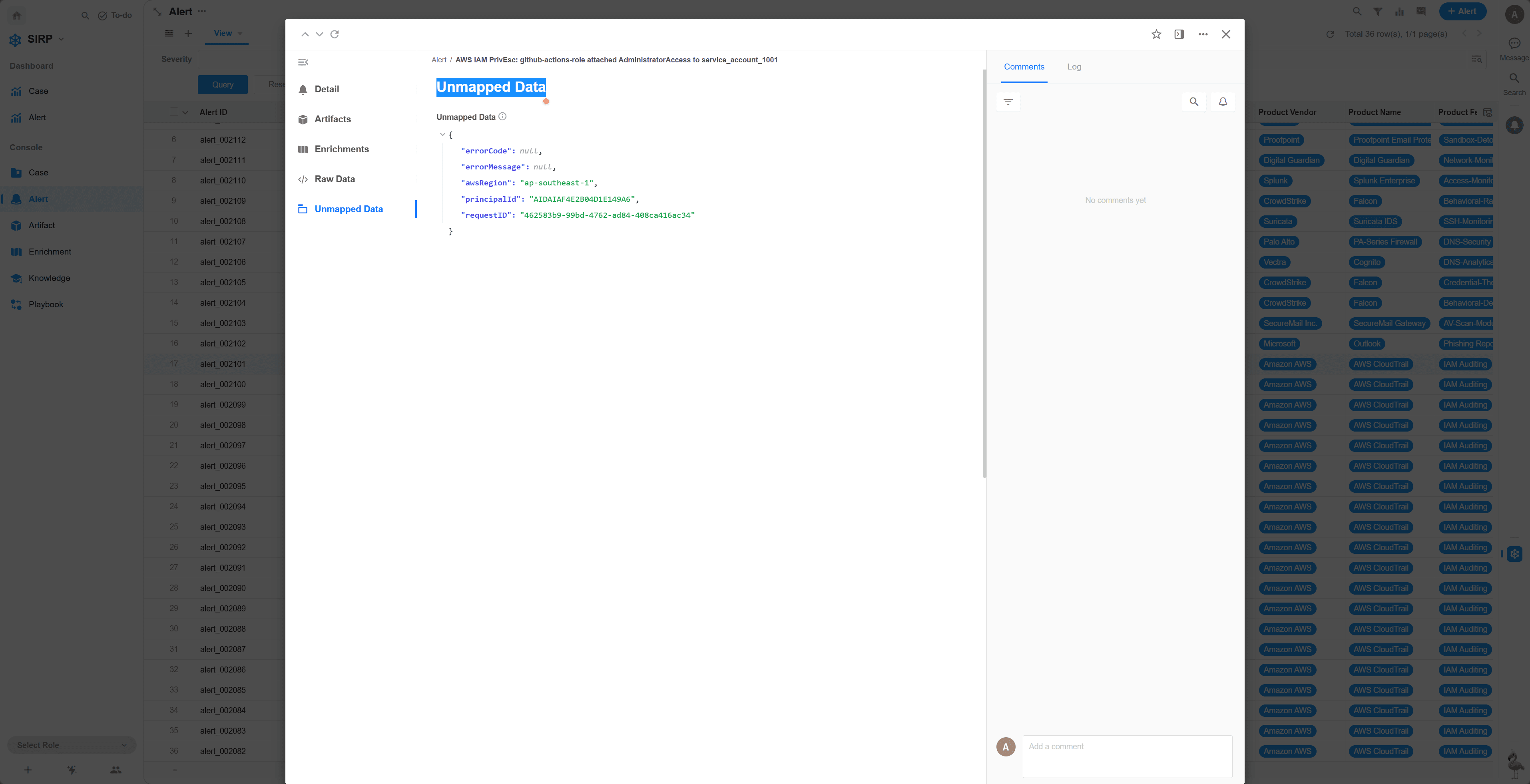Go to next alert with the down arrow
Screen dimensions: 1530x784
(x=319, y=34)
